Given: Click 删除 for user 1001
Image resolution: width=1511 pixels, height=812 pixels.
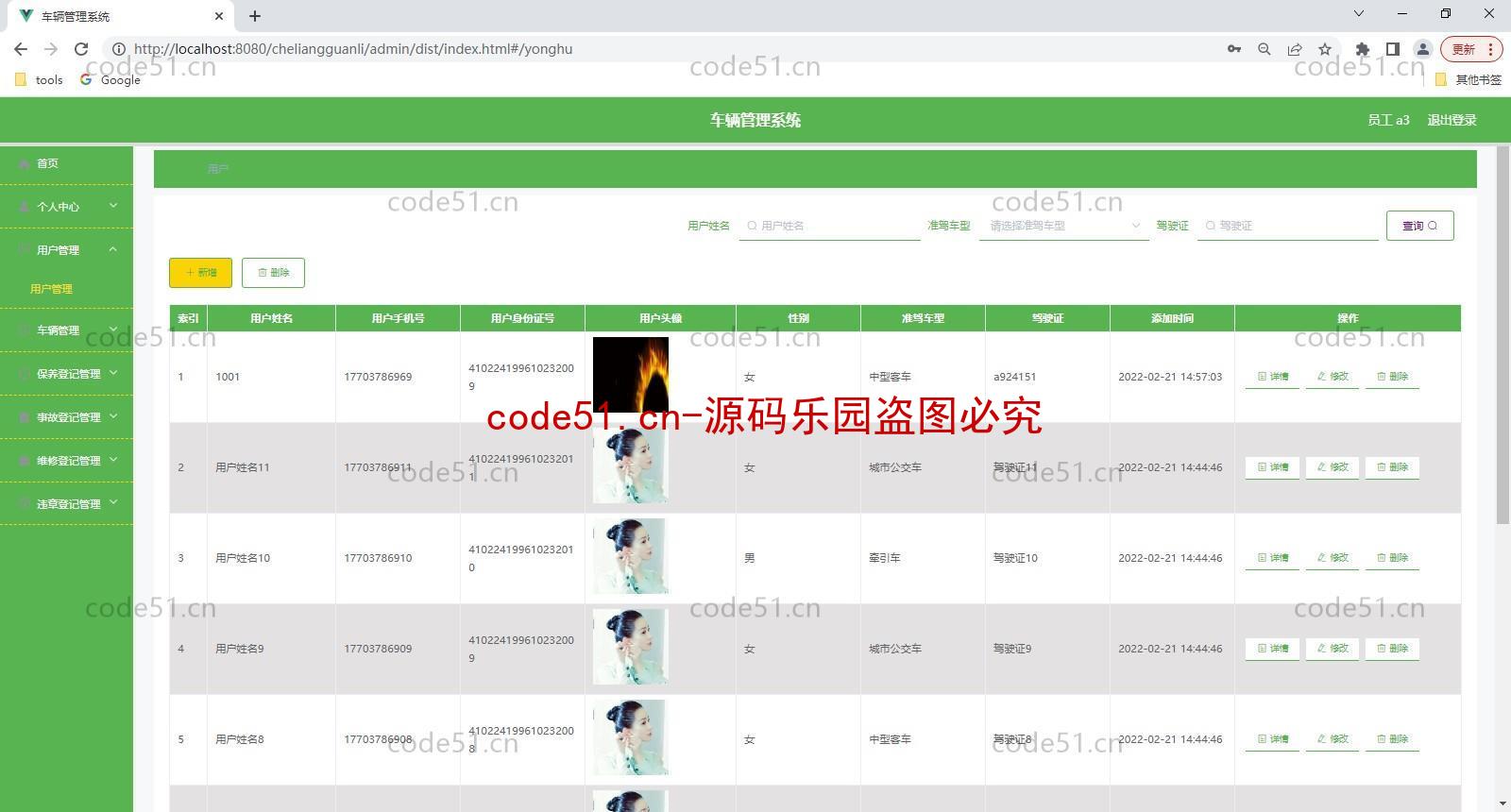Looking at the screenshot, I should pos(1392,377).
